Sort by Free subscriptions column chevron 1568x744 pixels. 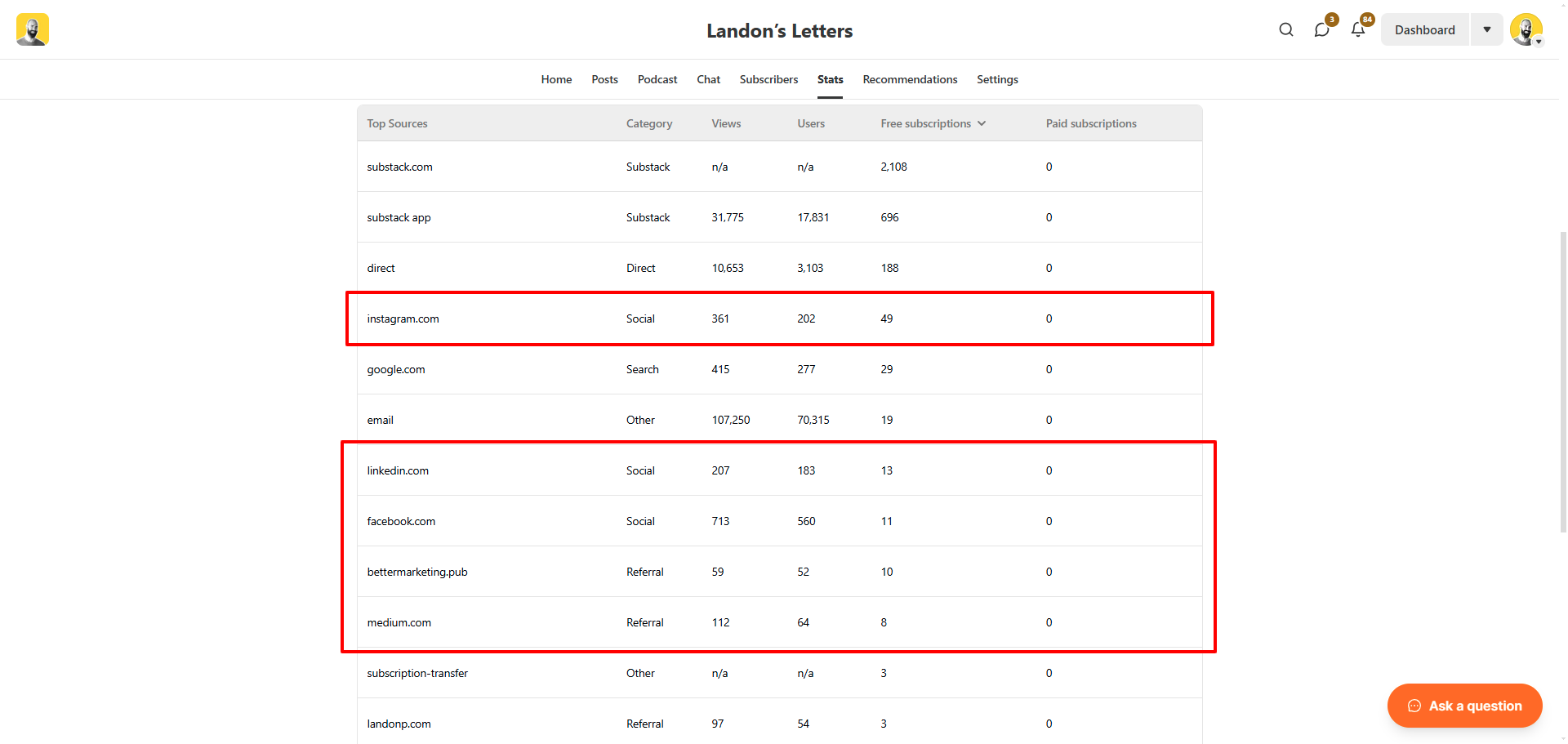[x=982, y=123]
